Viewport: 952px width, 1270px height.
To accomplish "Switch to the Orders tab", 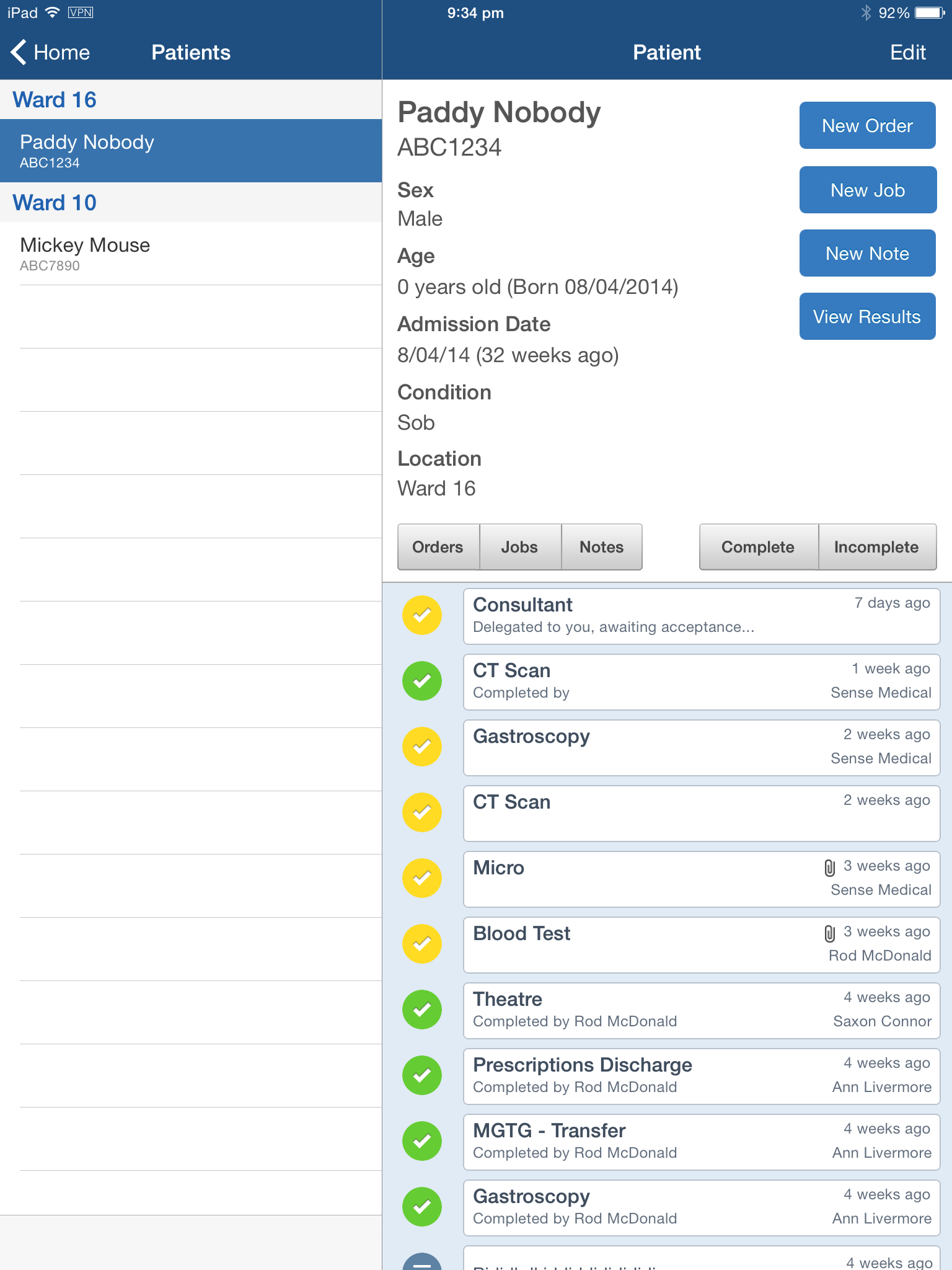I will 438,547.
